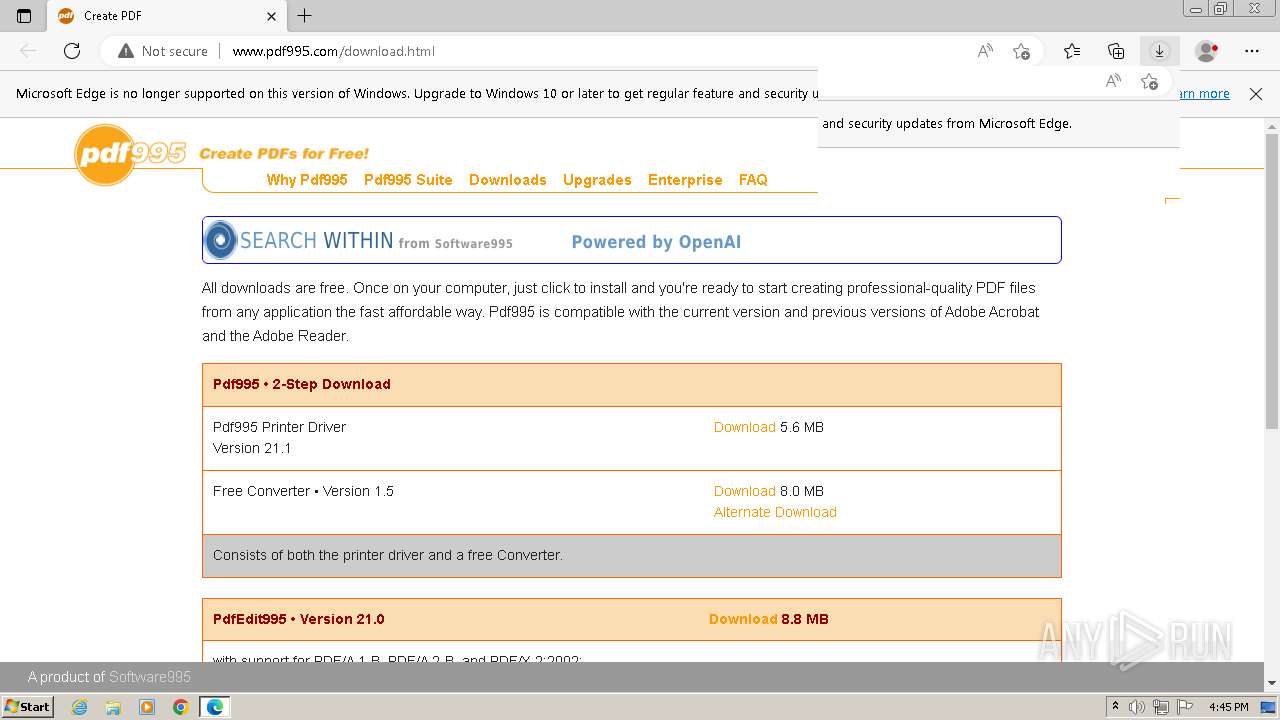Viewport: 1280px width, 720px height.
Task: Click the popup add favorites star icon
Action: pyautogui.click(x=1149, y=81)
